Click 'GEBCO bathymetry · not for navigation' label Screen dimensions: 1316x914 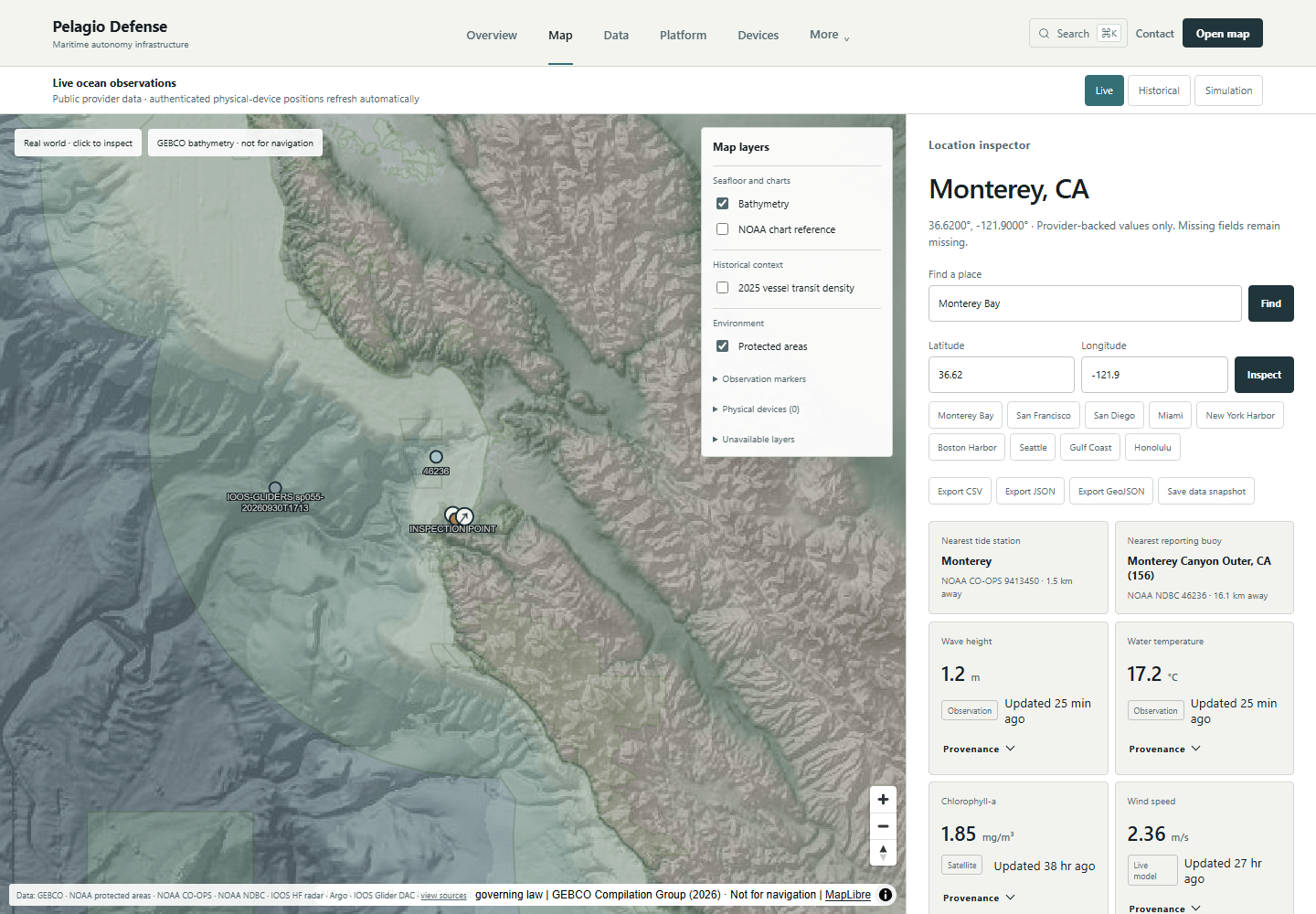pos(235,143)
